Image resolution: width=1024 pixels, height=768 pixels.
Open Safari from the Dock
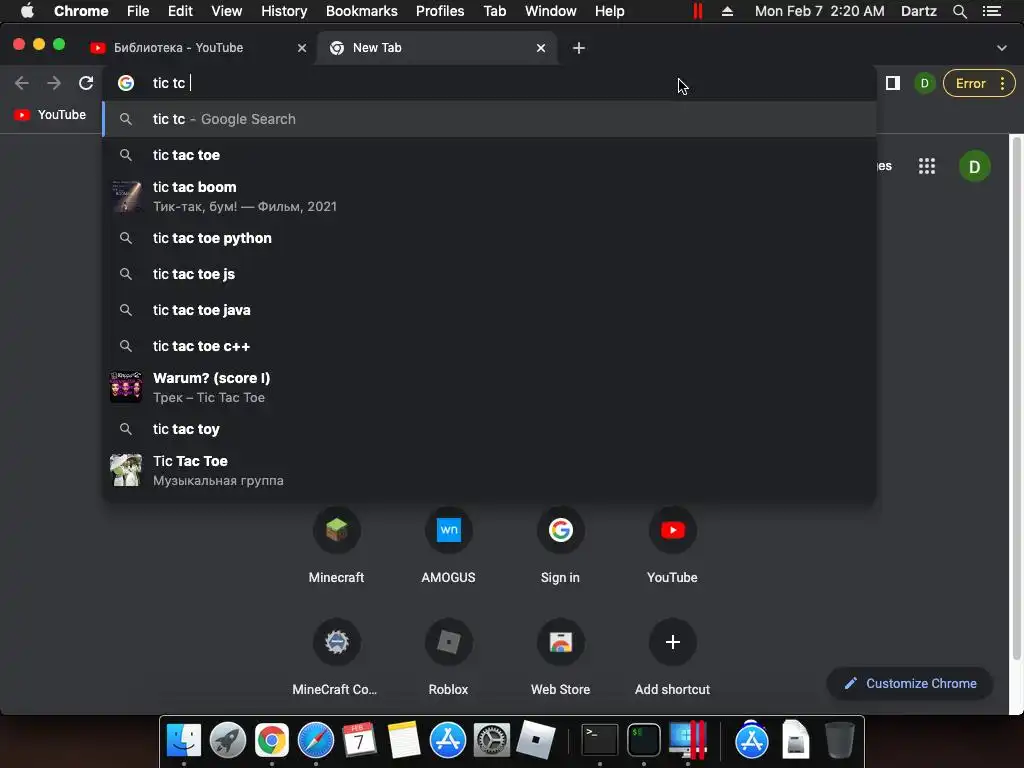coord(316,740)
